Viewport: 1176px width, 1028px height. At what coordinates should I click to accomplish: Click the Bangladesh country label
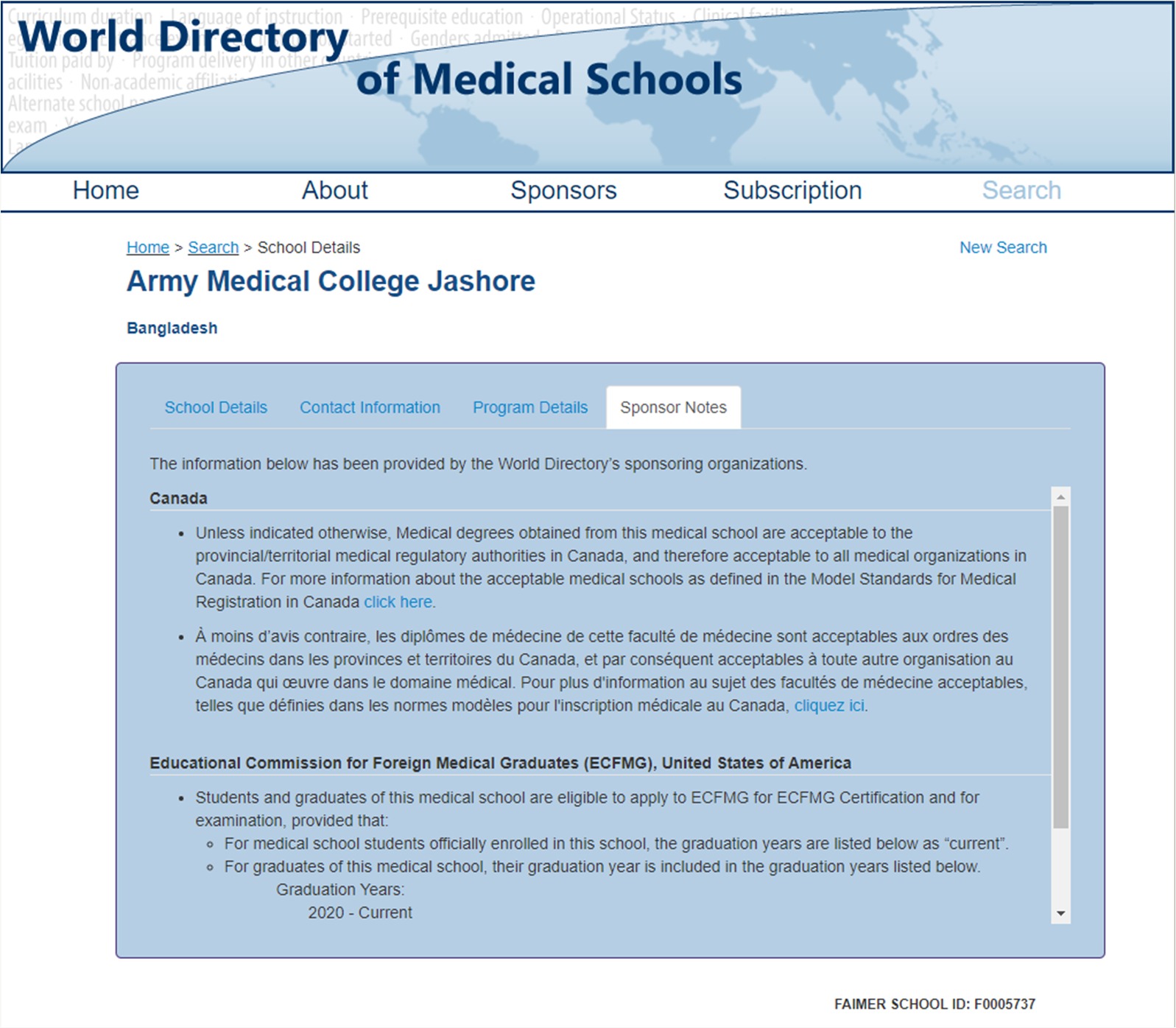click(x=172, y=328)
